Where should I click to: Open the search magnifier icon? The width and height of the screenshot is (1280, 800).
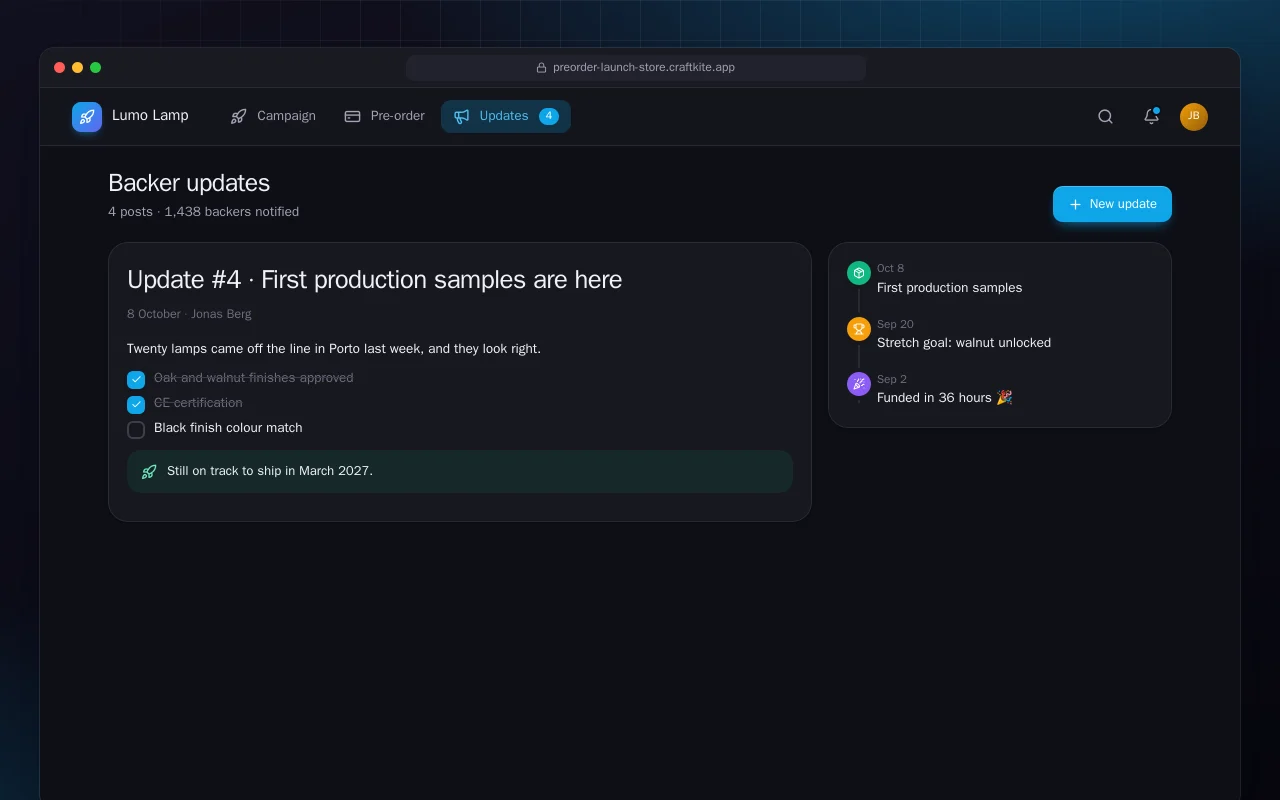(x=1105, y=117)
